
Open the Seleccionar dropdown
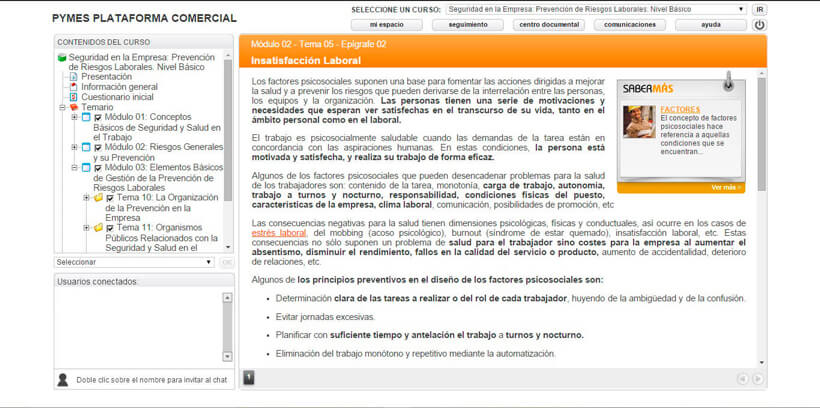(x=134, y=262)
